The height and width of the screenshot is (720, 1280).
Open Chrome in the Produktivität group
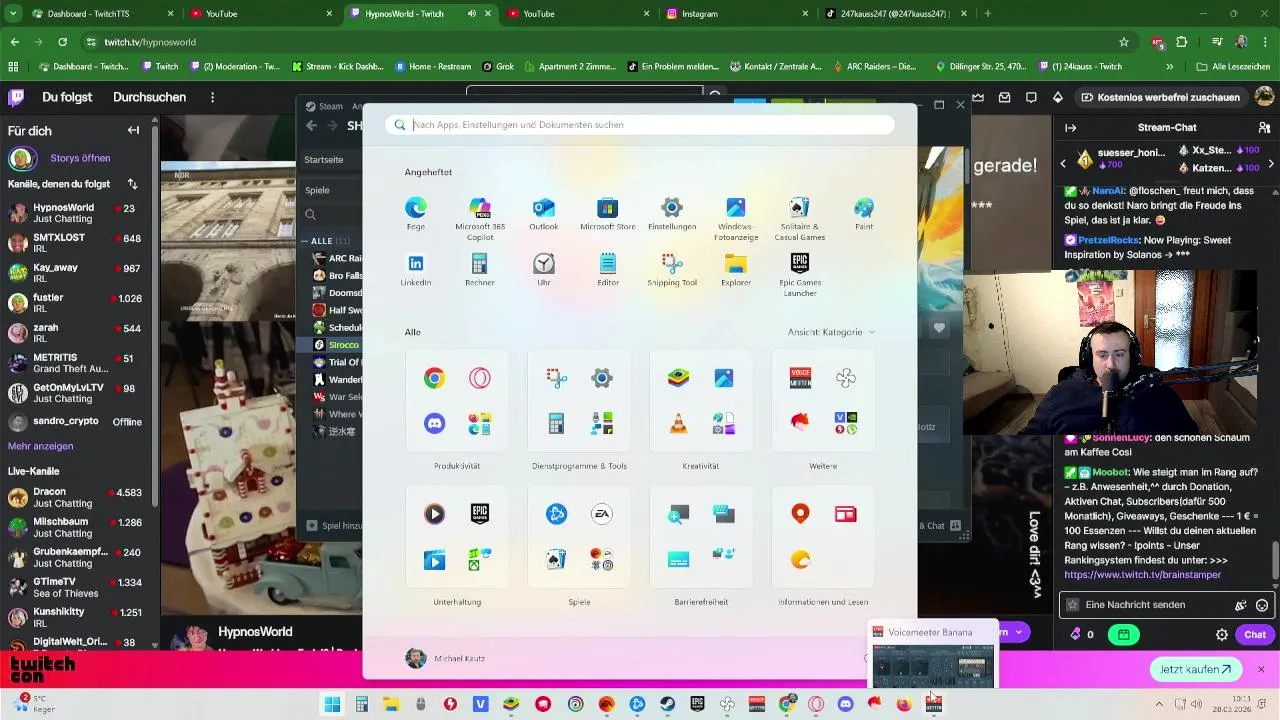[434, 378]
